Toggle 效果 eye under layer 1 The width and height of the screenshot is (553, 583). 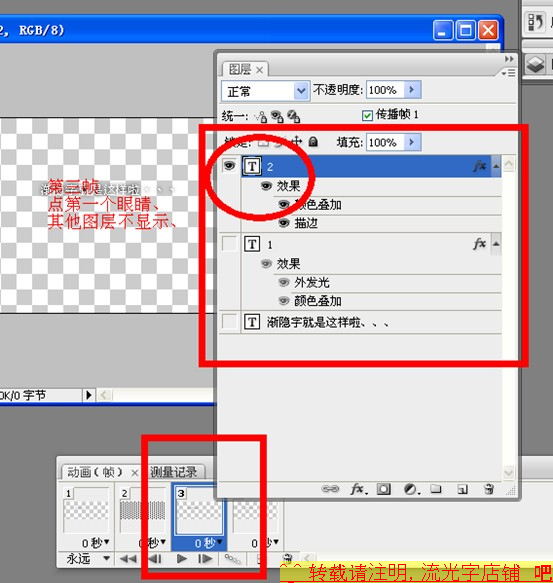(x=266, y=264)
